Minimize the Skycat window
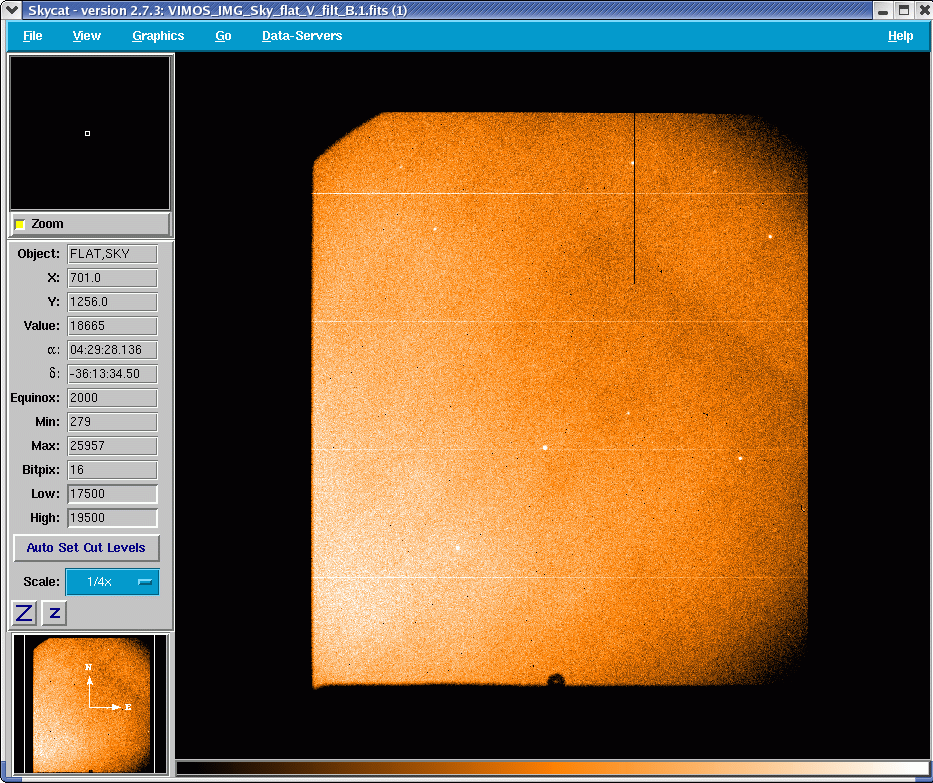This screenshot has width=933, height=783. point(883,10)
